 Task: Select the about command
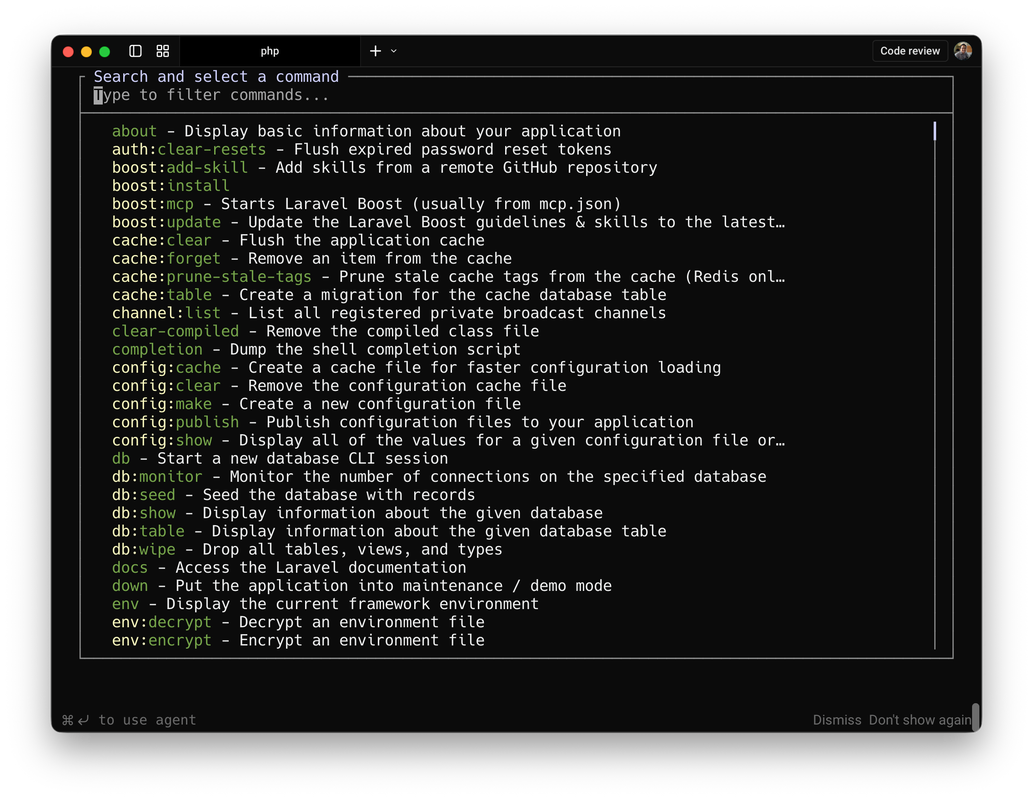click(134, 130)
